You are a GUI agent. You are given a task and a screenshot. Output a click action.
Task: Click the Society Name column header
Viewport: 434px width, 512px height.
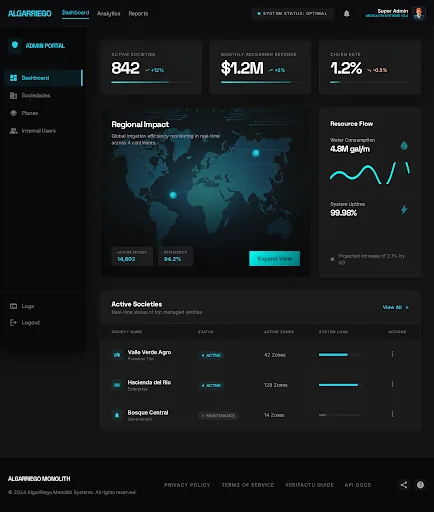[127, 332]
